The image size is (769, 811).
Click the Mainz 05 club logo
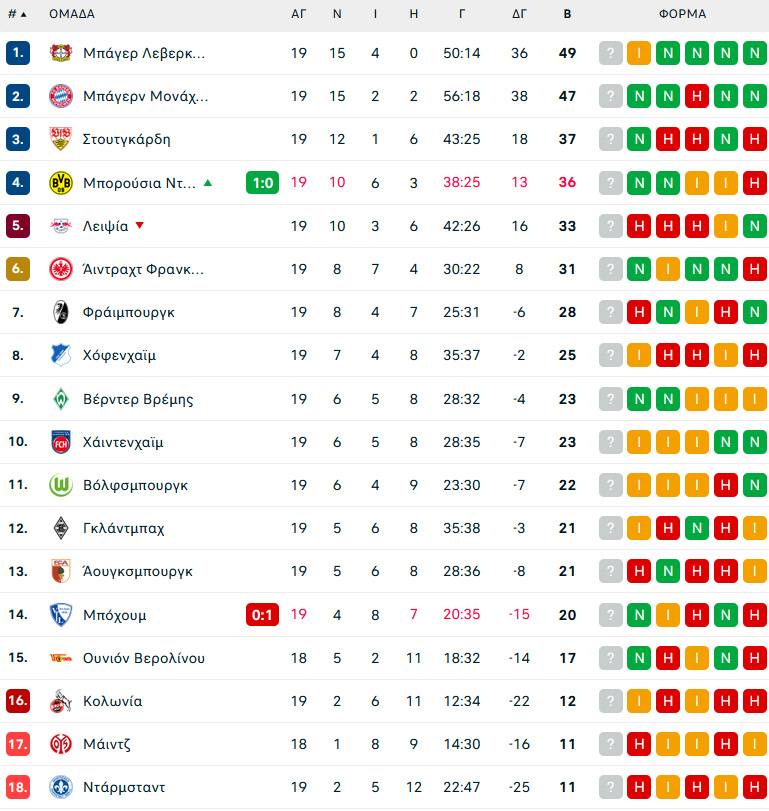coord(61,744)
